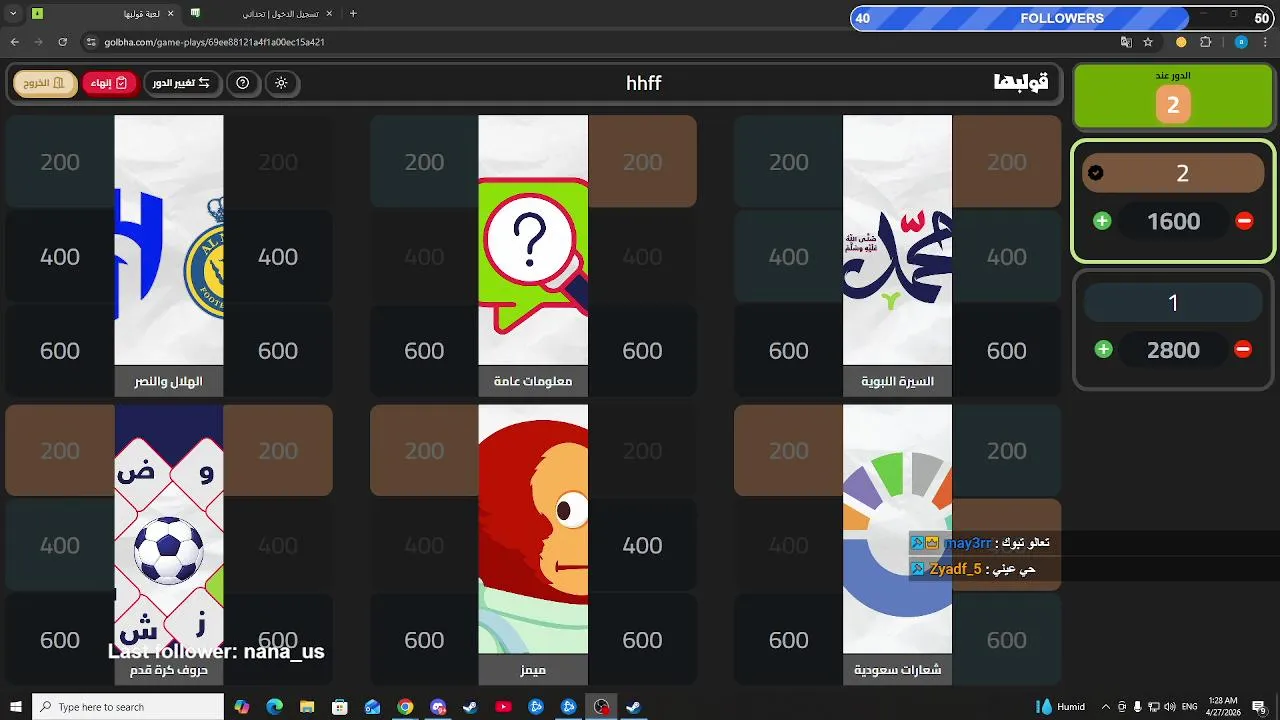
Task: Pick the 200 cell left of معلومات عامة
Action: 424,162
